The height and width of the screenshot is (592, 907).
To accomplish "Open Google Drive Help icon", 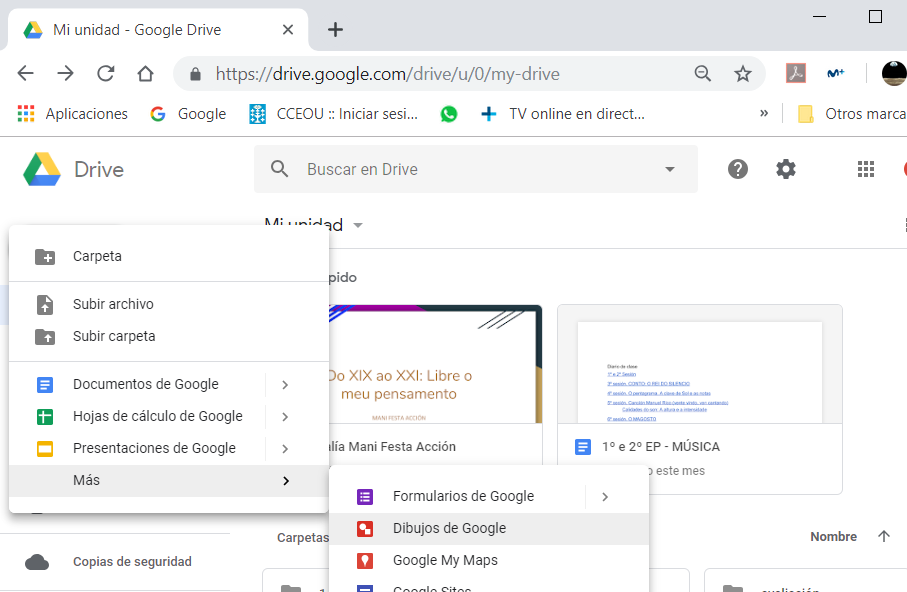I will point(738,169).
